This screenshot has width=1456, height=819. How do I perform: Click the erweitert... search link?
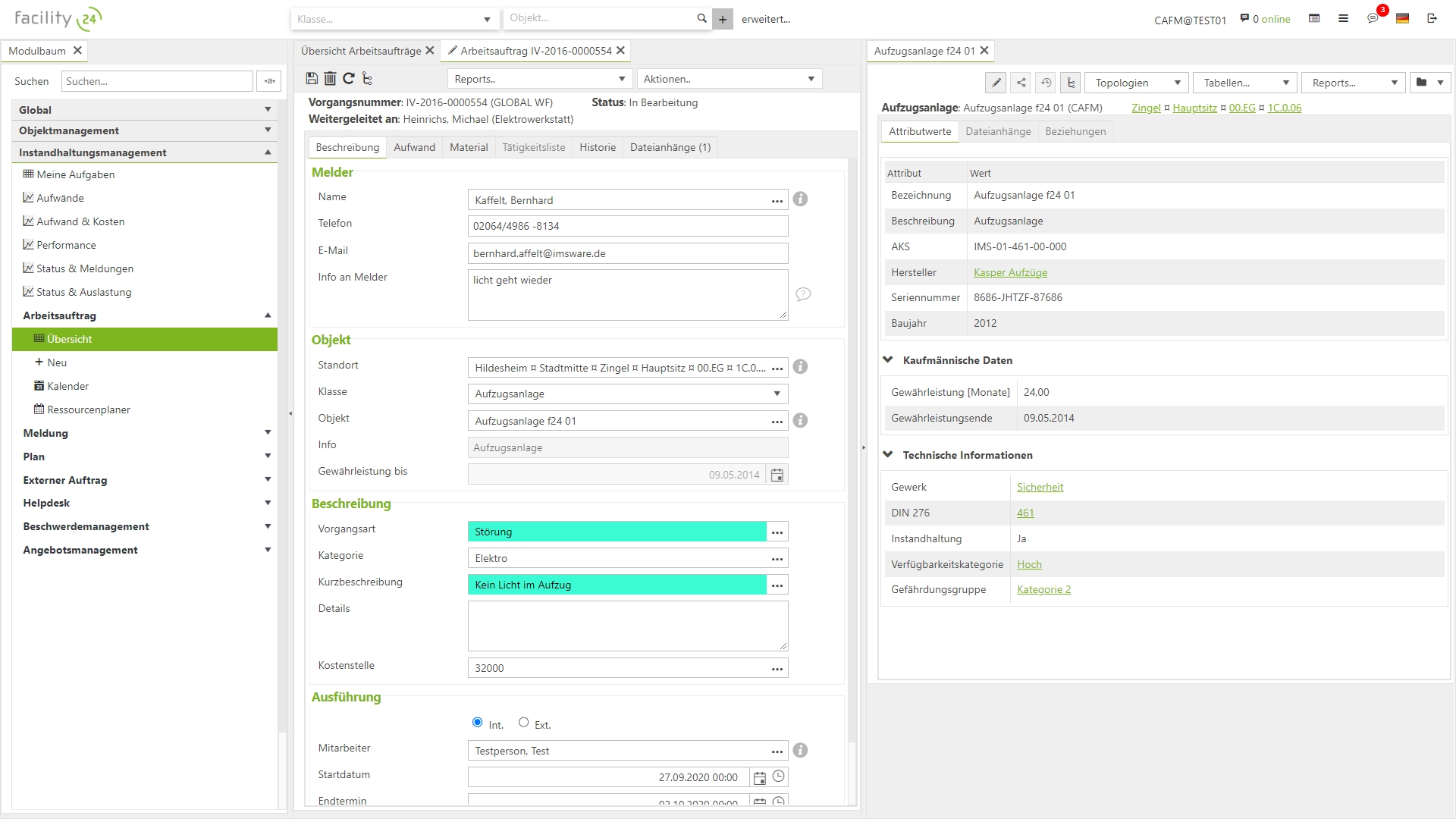[766, 19]
